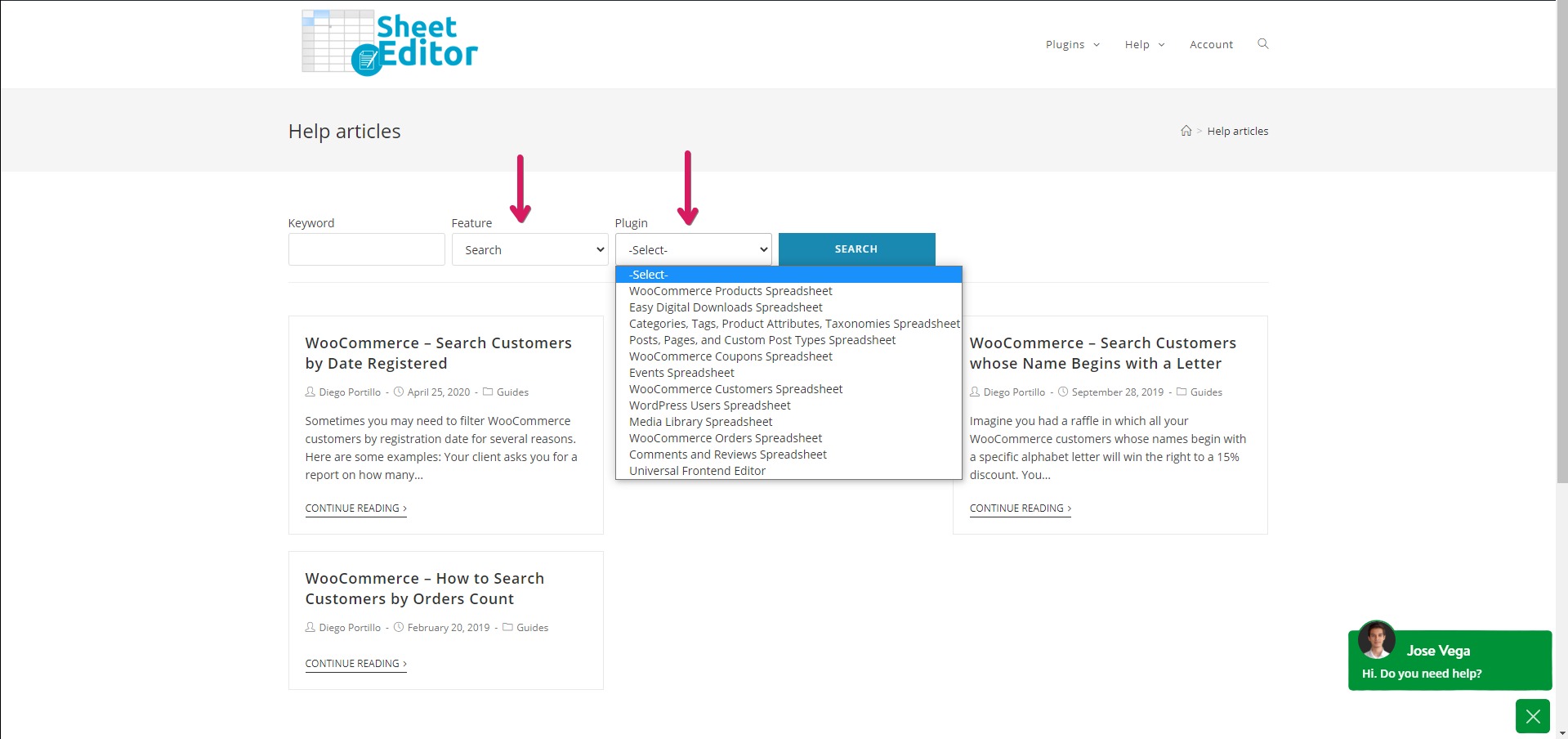Select Easy Digital Downloads Spreadsheet option

click(726, 307)
